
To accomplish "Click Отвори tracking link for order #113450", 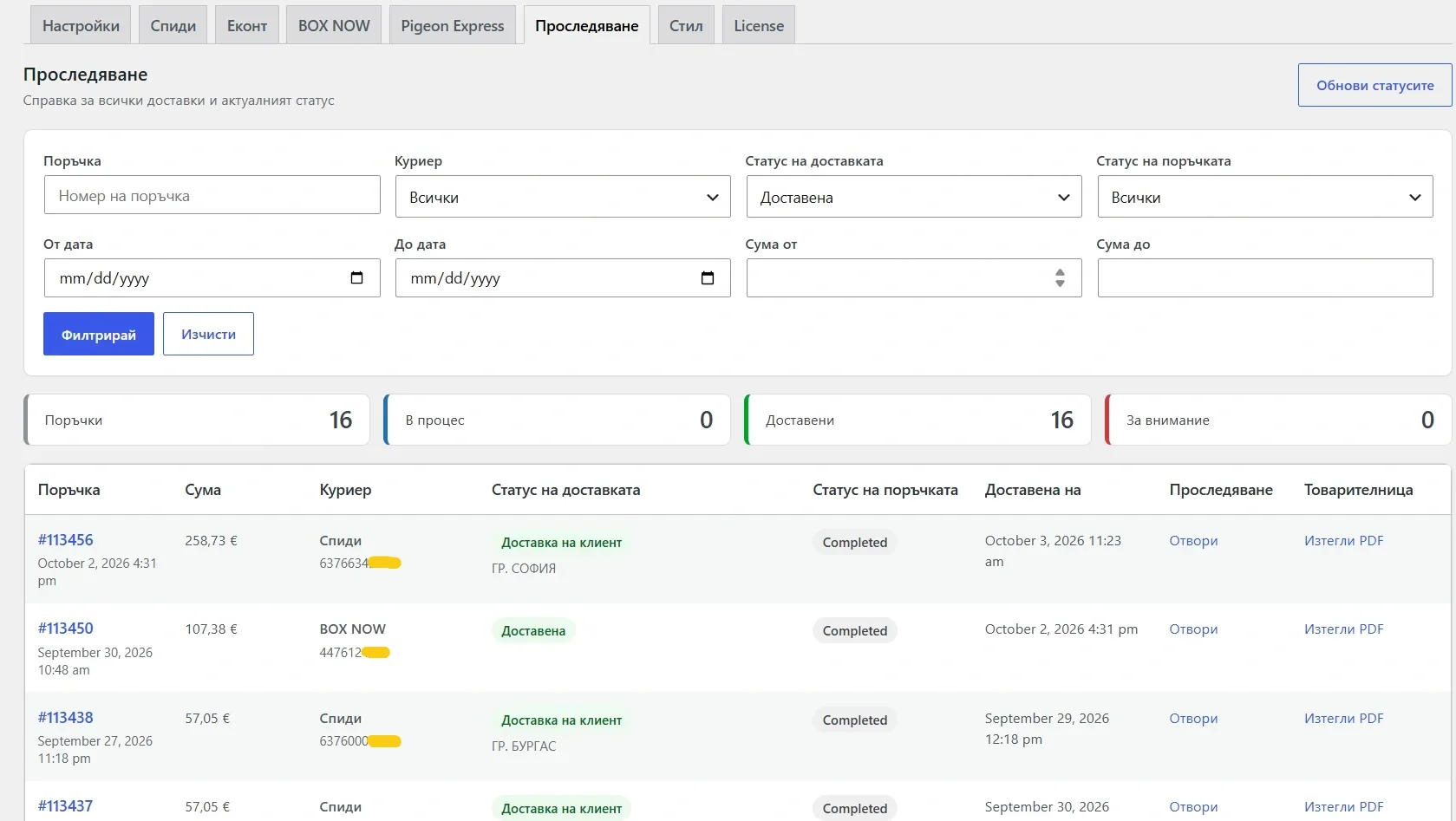I will pos(1193,629).
